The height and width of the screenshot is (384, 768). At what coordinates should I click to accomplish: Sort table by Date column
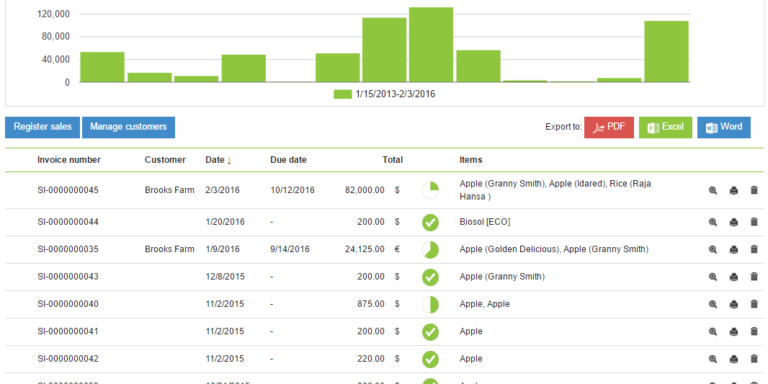click(x=218, y=160)
